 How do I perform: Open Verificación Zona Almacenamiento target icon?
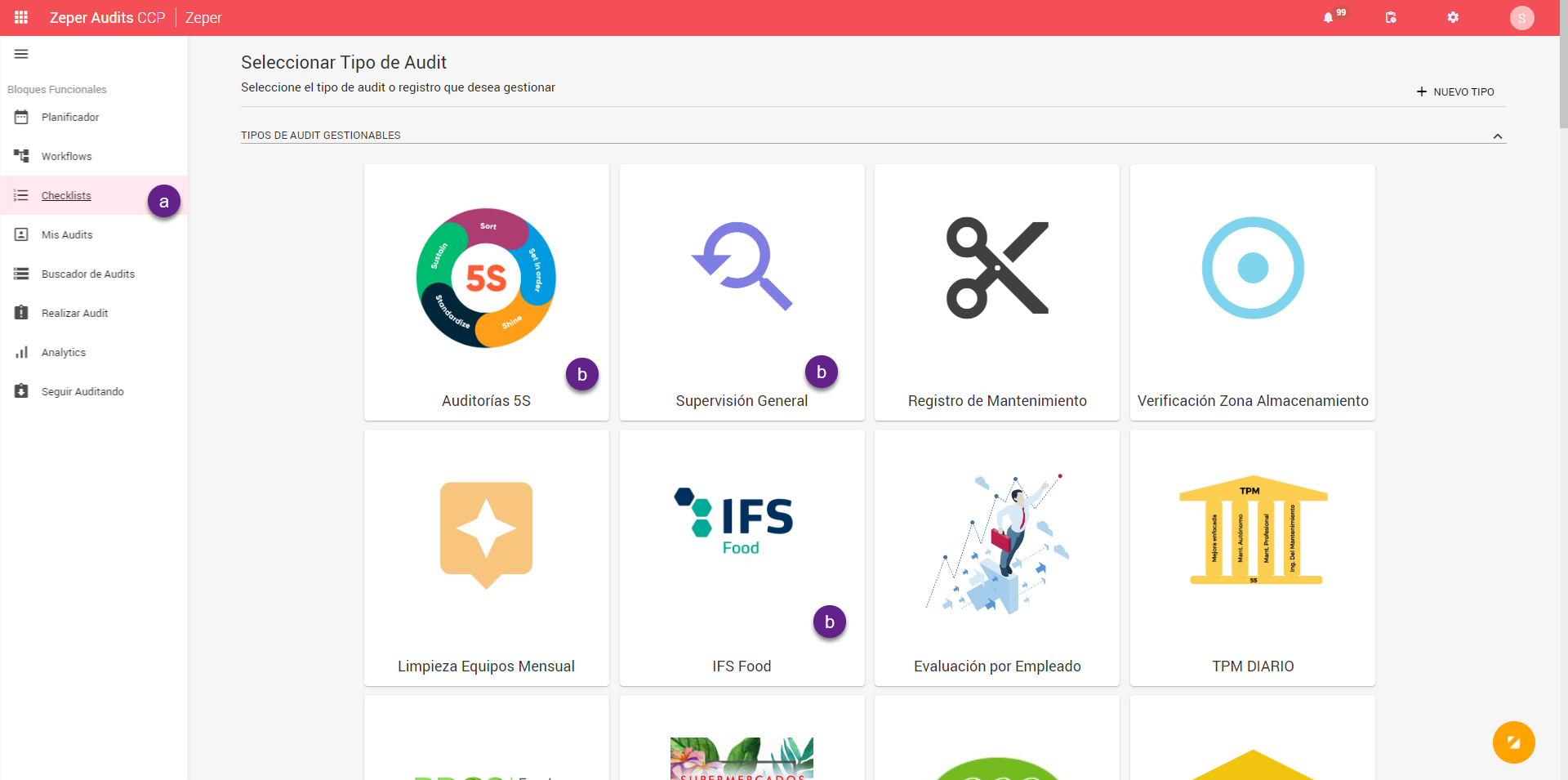click(x=1253, y=267)
